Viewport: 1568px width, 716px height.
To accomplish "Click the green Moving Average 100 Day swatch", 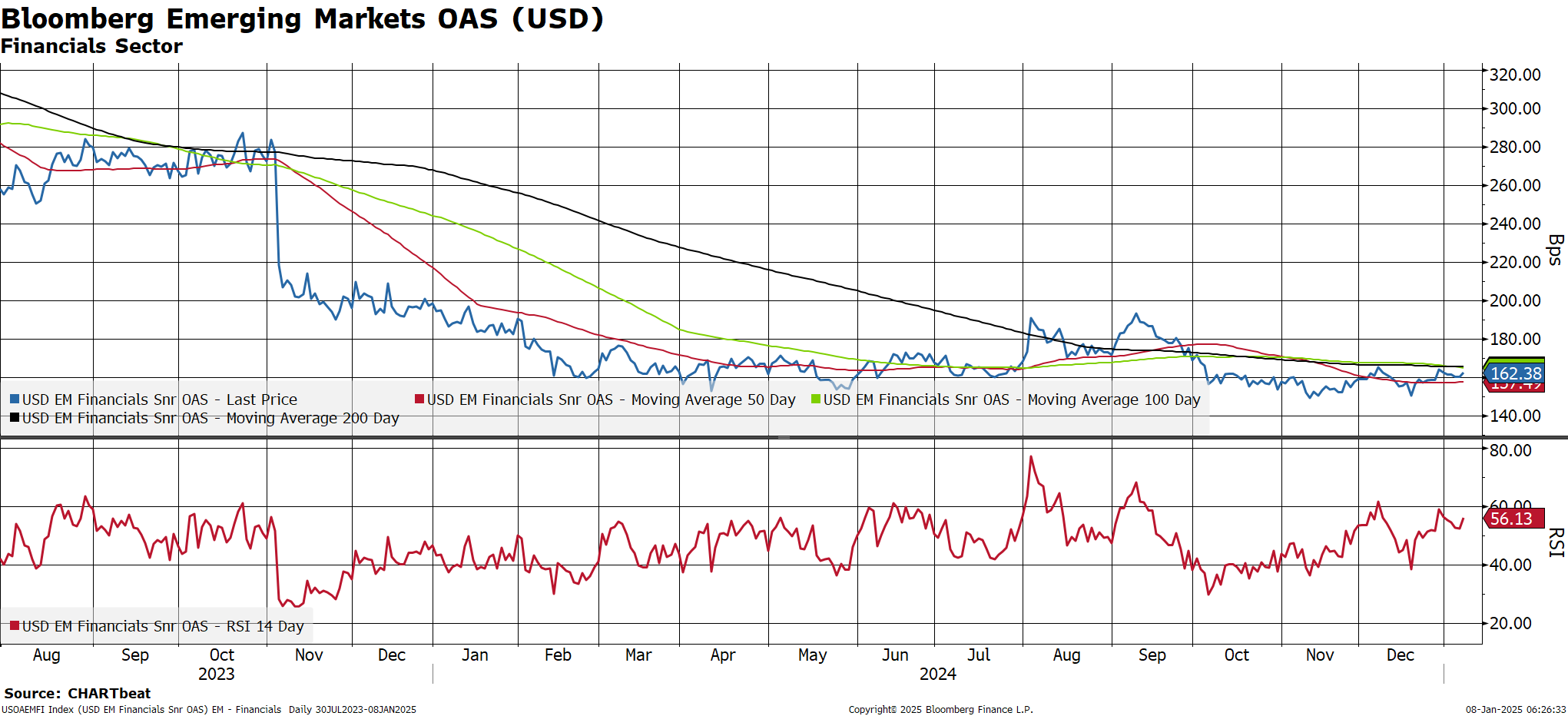I will [816, 399].
